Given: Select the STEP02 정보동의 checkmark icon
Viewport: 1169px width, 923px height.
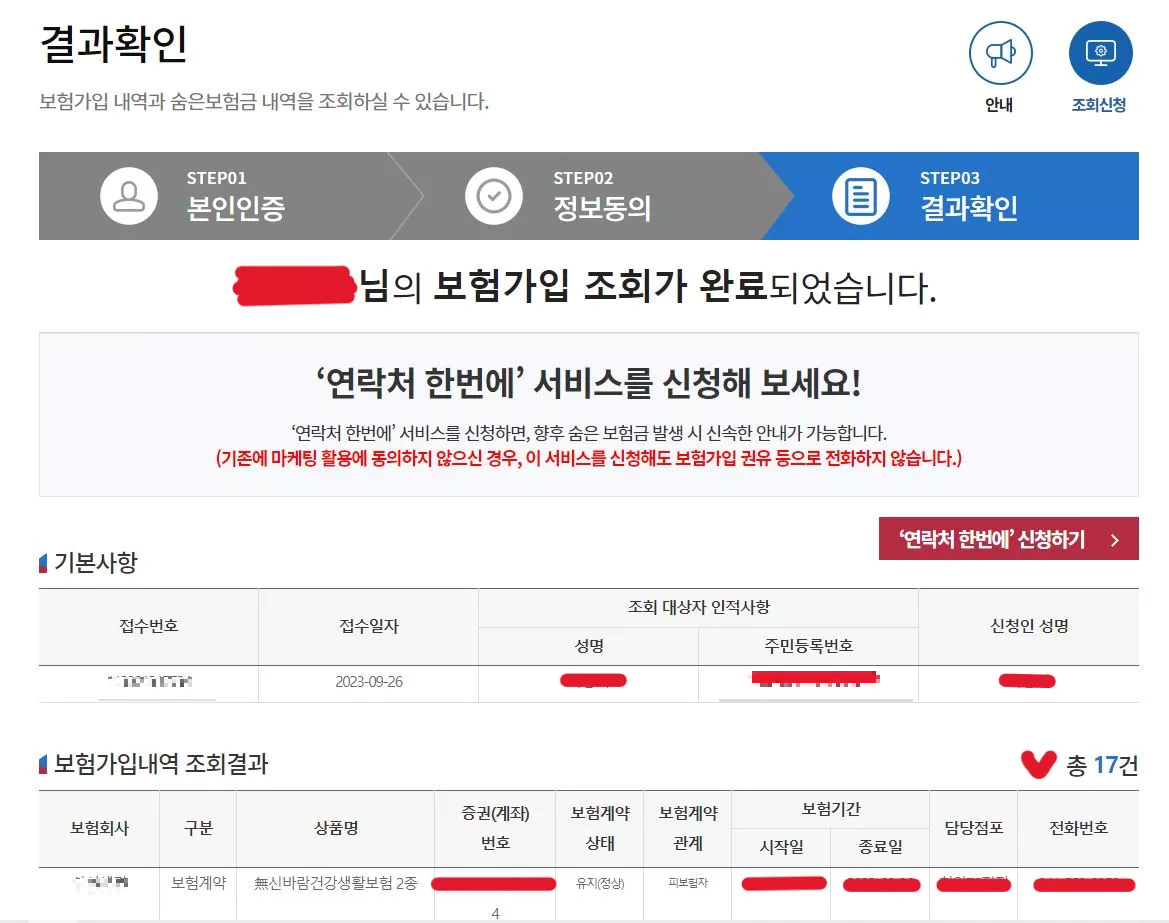Looking at the screenshot, I should point(496,196).
